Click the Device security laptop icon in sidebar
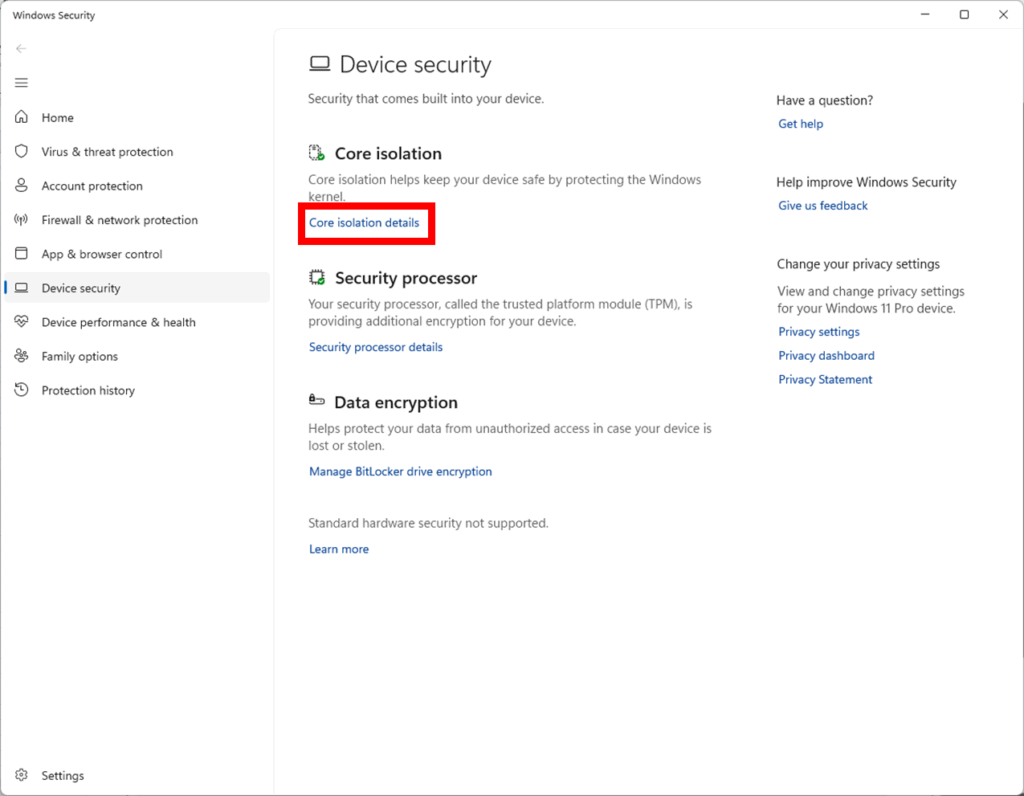The width and height of the screenshot is (1024, 796). [22, 287]
